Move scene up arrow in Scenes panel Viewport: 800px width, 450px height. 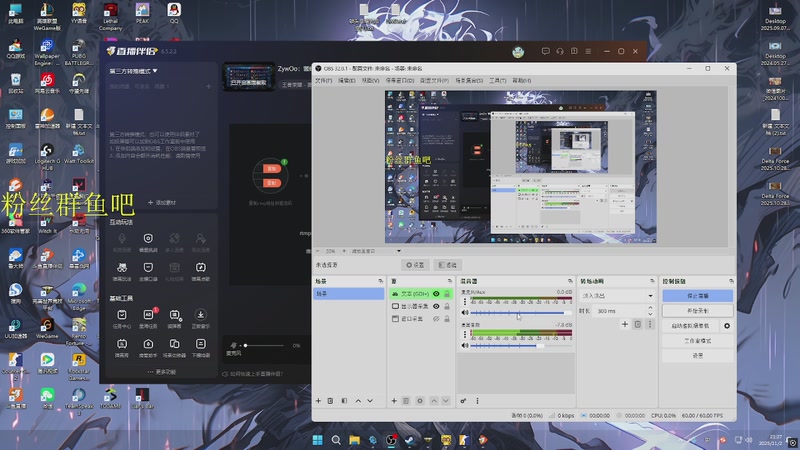(358, 401)
